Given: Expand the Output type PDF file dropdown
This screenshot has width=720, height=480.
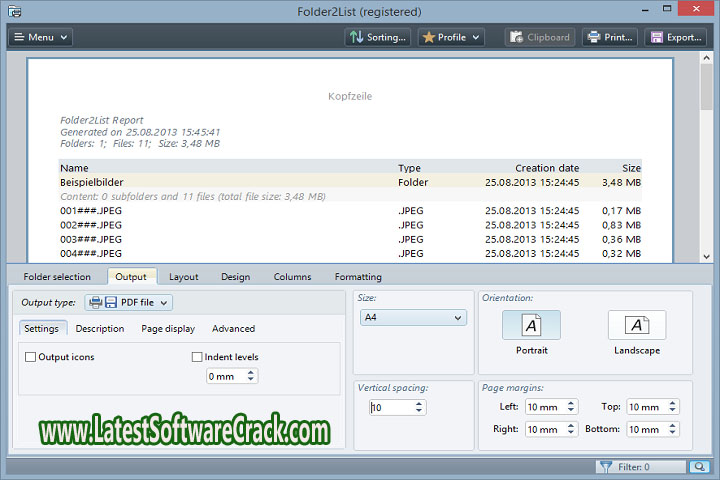Looking at the screenshot, I should click(x=128, y=302).
